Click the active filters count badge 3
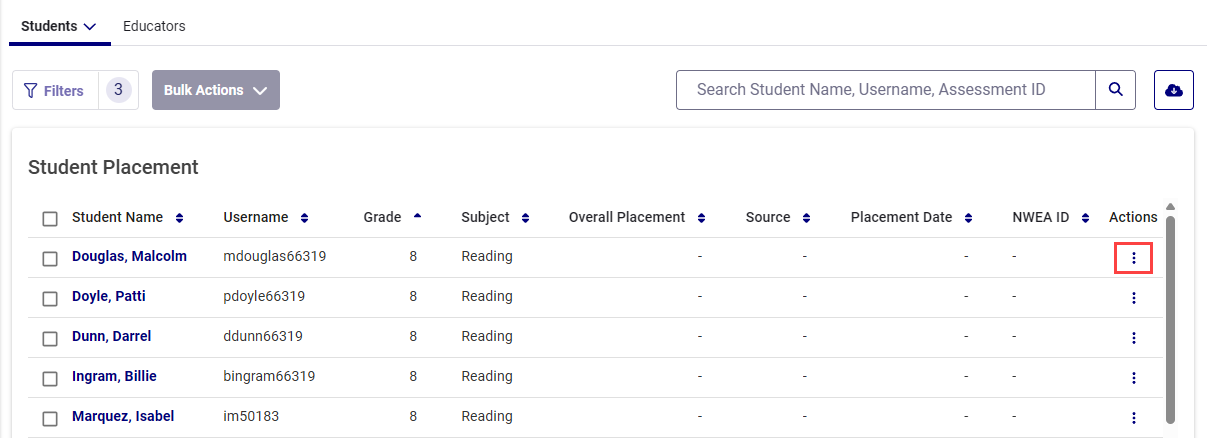This screenshot has height=438, width=1207. (118, 90)
